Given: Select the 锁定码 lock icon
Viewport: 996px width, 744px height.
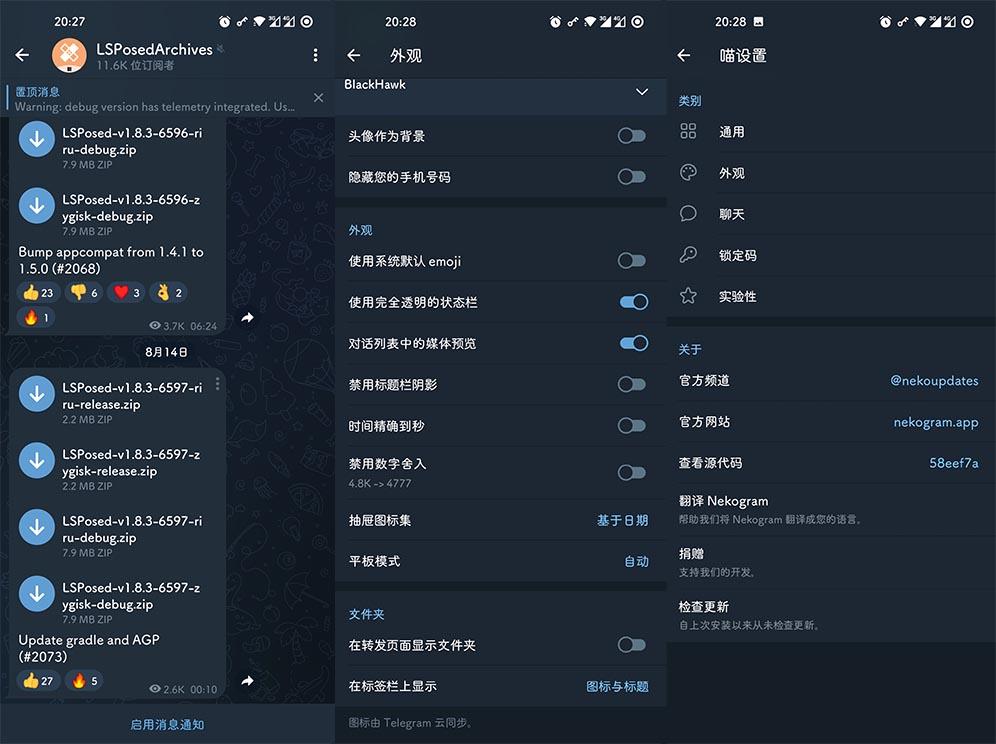Looking at the screenshot, I should (x=687, y=255).
